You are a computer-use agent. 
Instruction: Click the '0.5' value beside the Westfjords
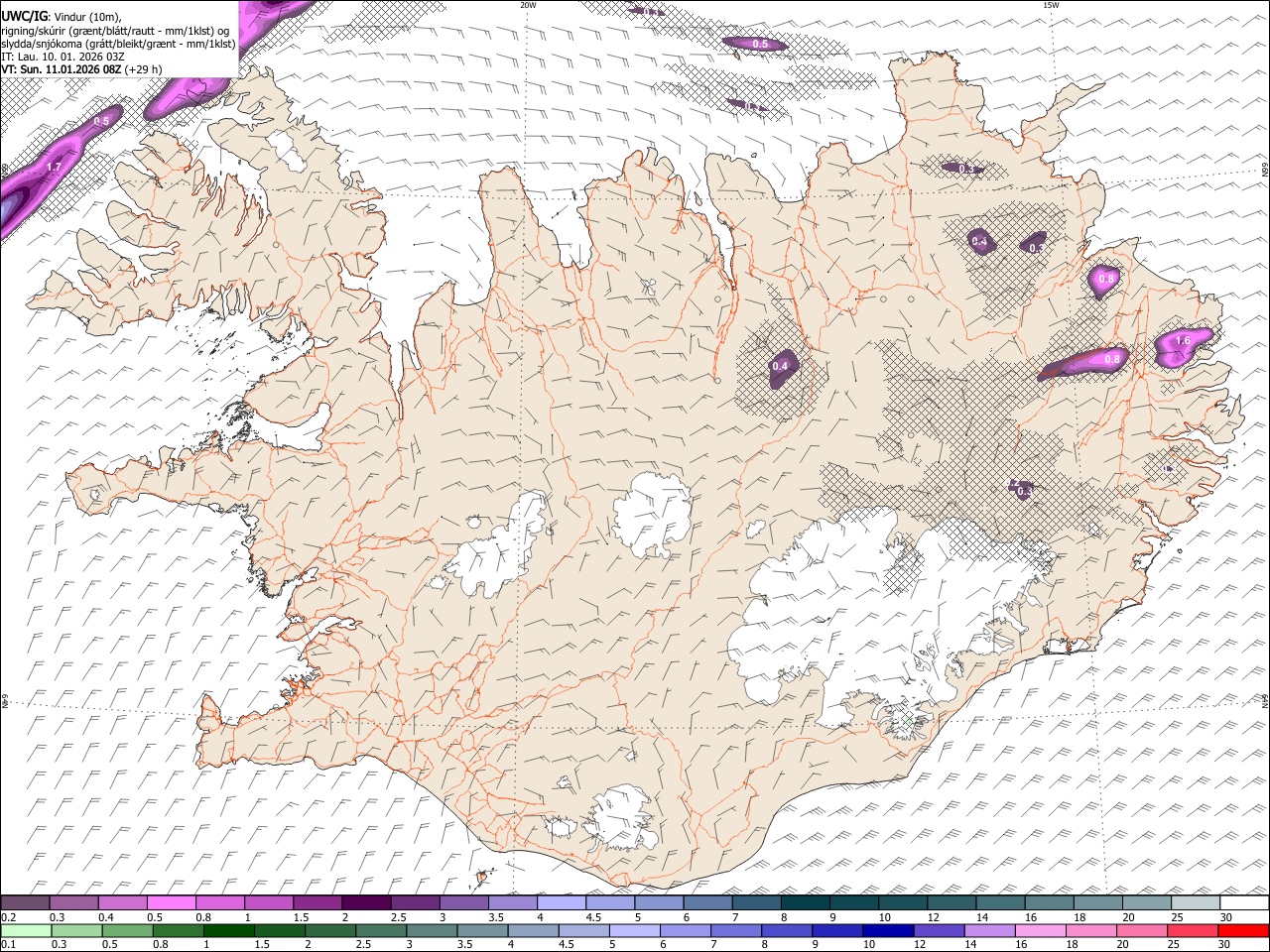click(x=101, y=121)
